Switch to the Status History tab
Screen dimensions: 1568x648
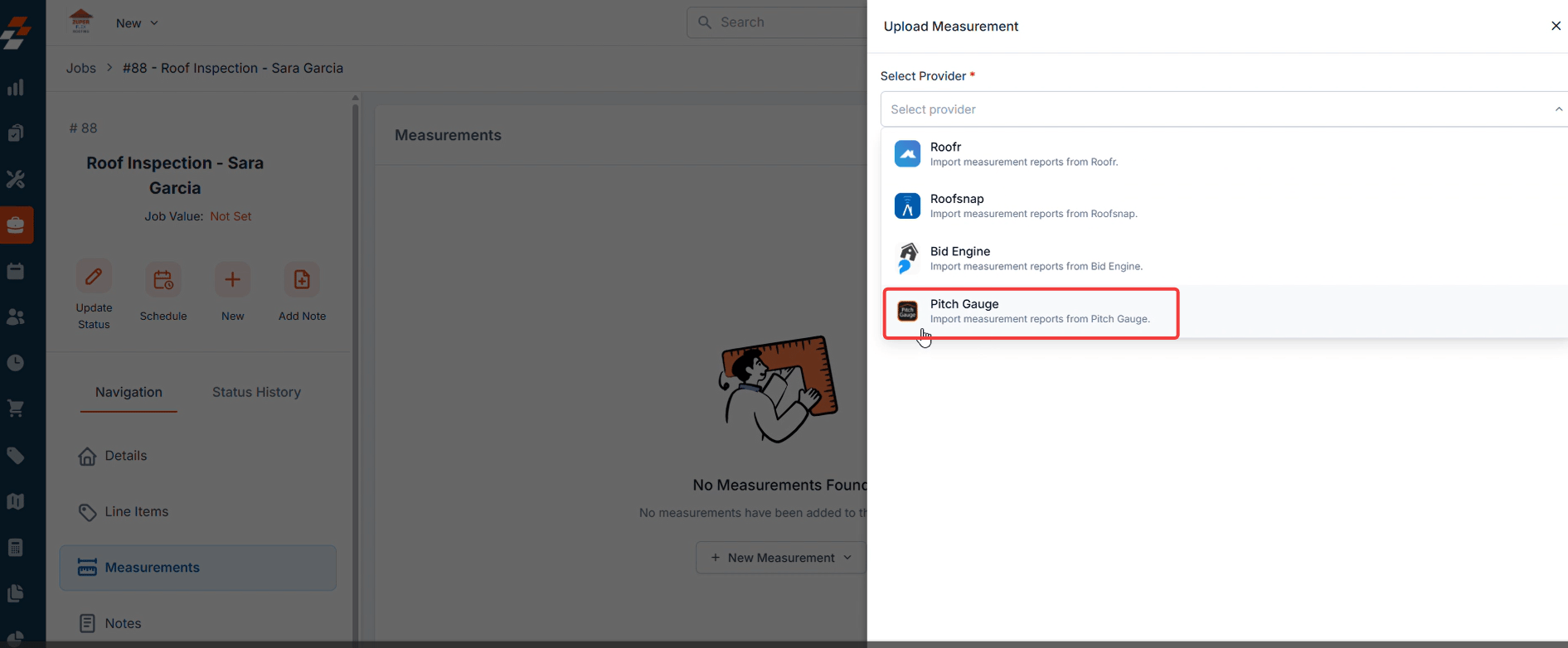pyautogui.click(x=256, y=392)
